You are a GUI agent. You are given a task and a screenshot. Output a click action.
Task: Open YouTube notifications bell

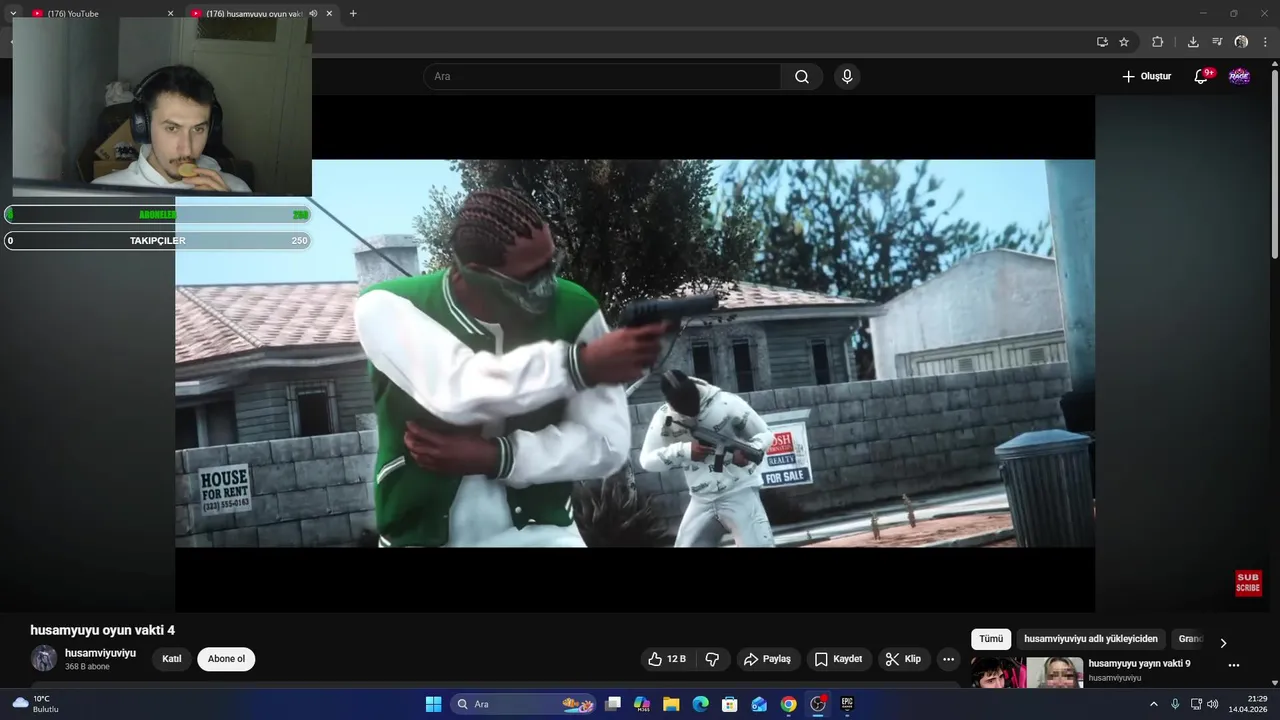[1202, 77]
